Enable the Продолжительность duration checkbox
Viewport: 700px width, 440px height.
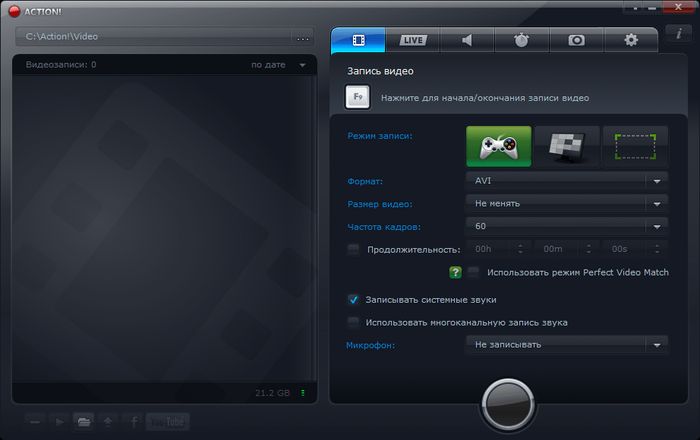click(353, 249)
